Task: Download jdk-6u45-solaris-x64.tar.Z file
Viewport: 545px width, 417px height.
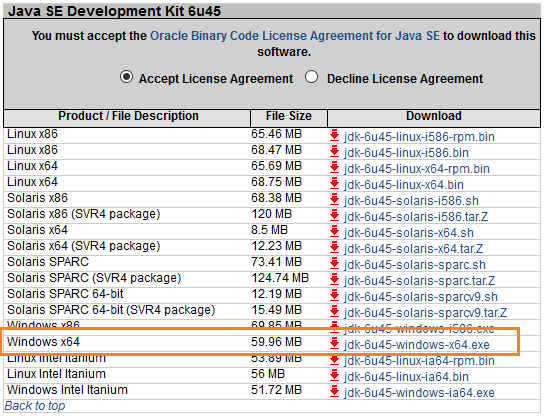Action: pos(414,248)
